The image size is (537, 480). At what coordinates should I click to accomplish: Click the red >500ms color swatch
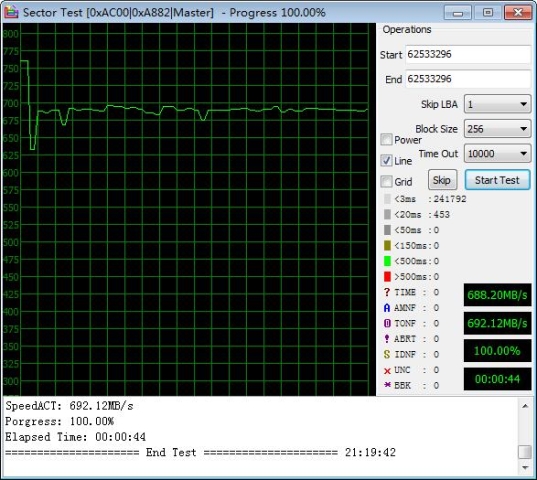coord(387,276)
